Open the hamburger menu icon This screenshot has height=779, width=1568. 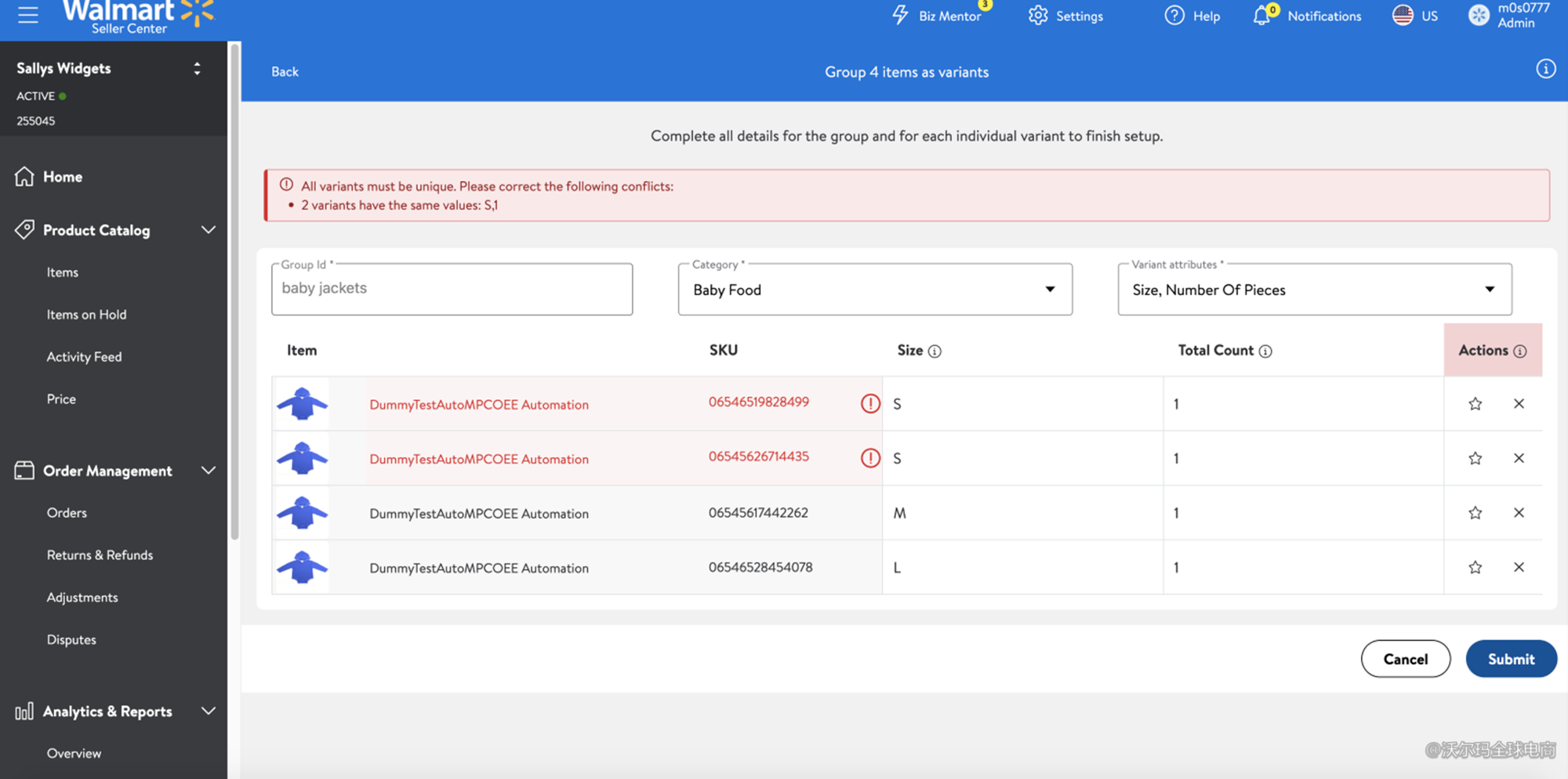point(28,15)
